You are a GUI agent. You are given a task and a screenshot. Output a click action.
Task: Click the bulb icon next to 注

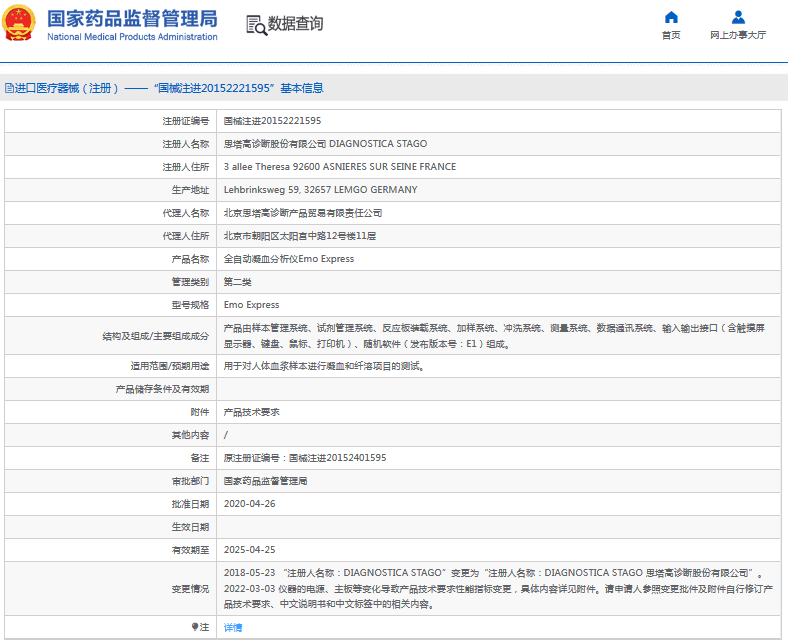194,627
